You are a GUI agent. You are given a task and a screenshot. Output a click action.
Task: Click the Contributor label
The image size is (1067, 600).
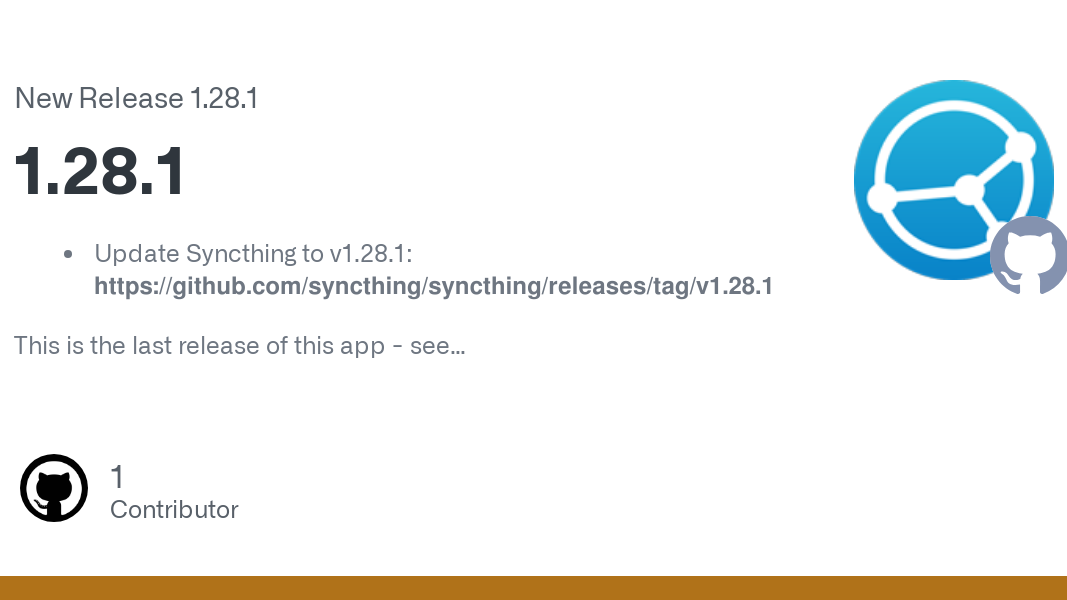pos(174,510)
